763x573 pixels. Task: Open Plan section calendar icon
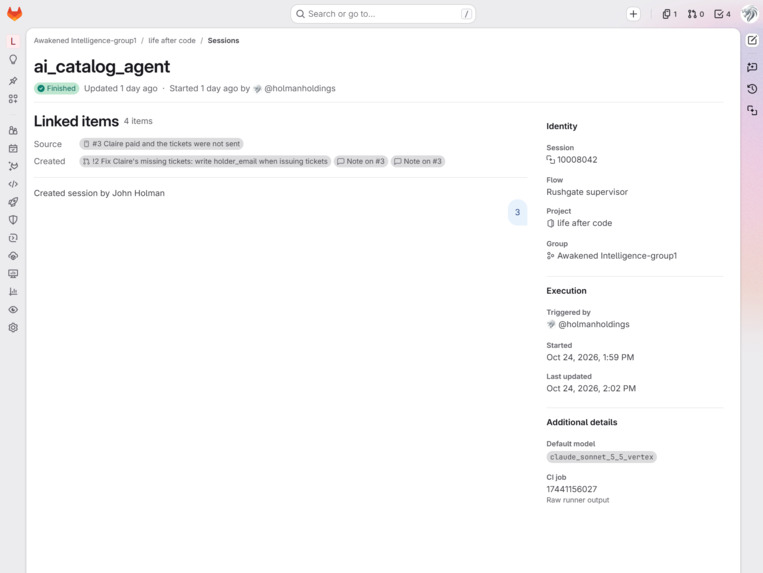[x=13, y=148]
